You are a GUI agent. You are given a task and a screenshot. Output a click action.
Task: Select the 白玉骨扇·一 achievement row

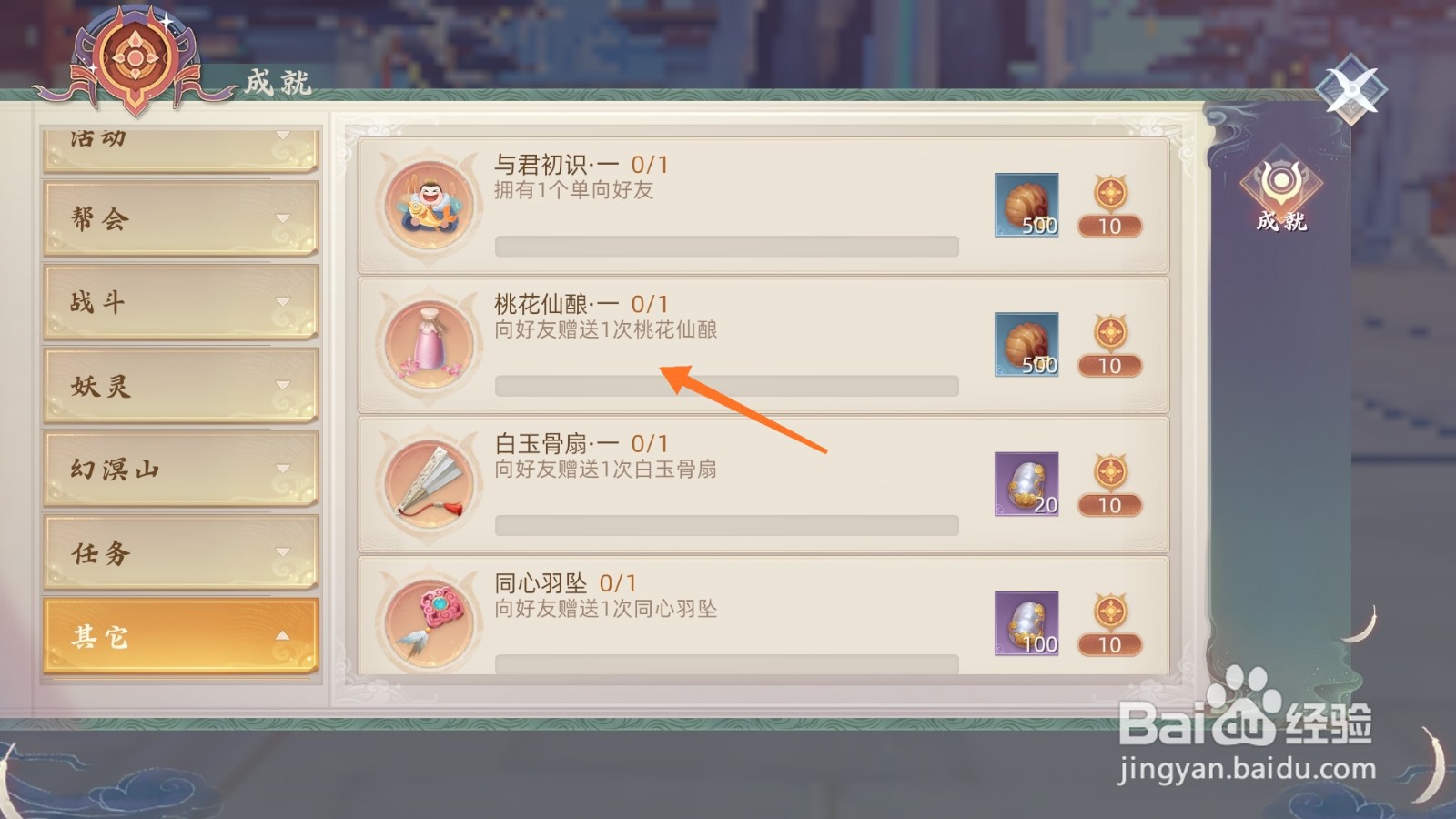(x=763, y=485)
